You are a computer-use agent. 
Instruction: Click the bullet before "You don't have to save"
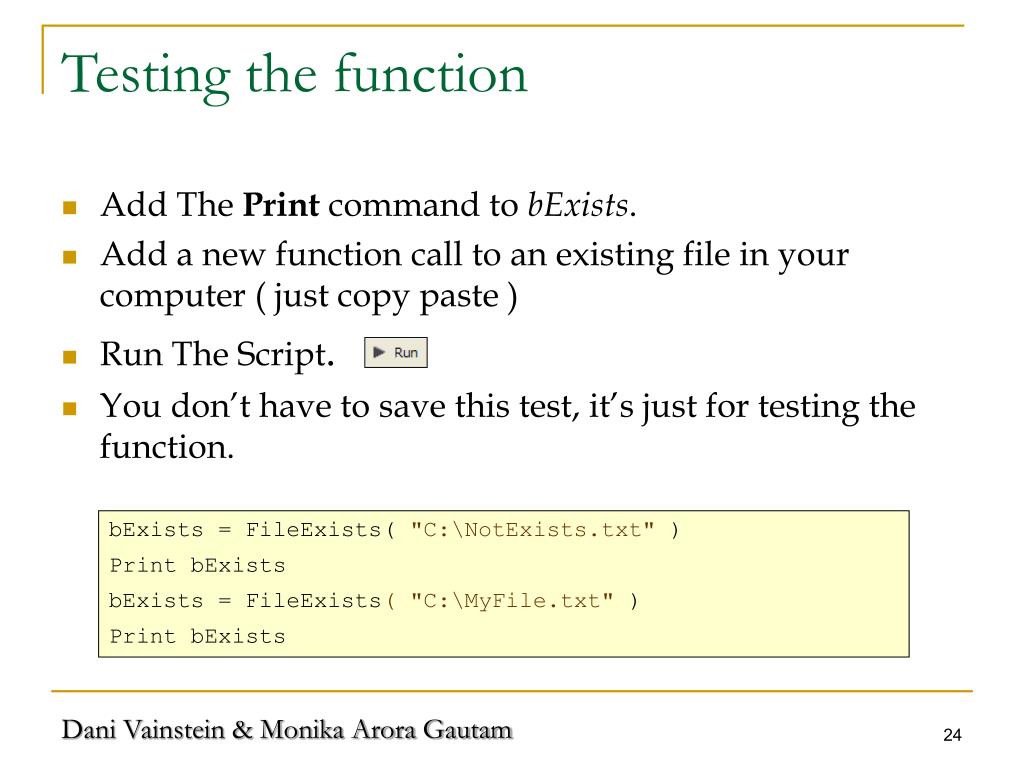point(69,410)
